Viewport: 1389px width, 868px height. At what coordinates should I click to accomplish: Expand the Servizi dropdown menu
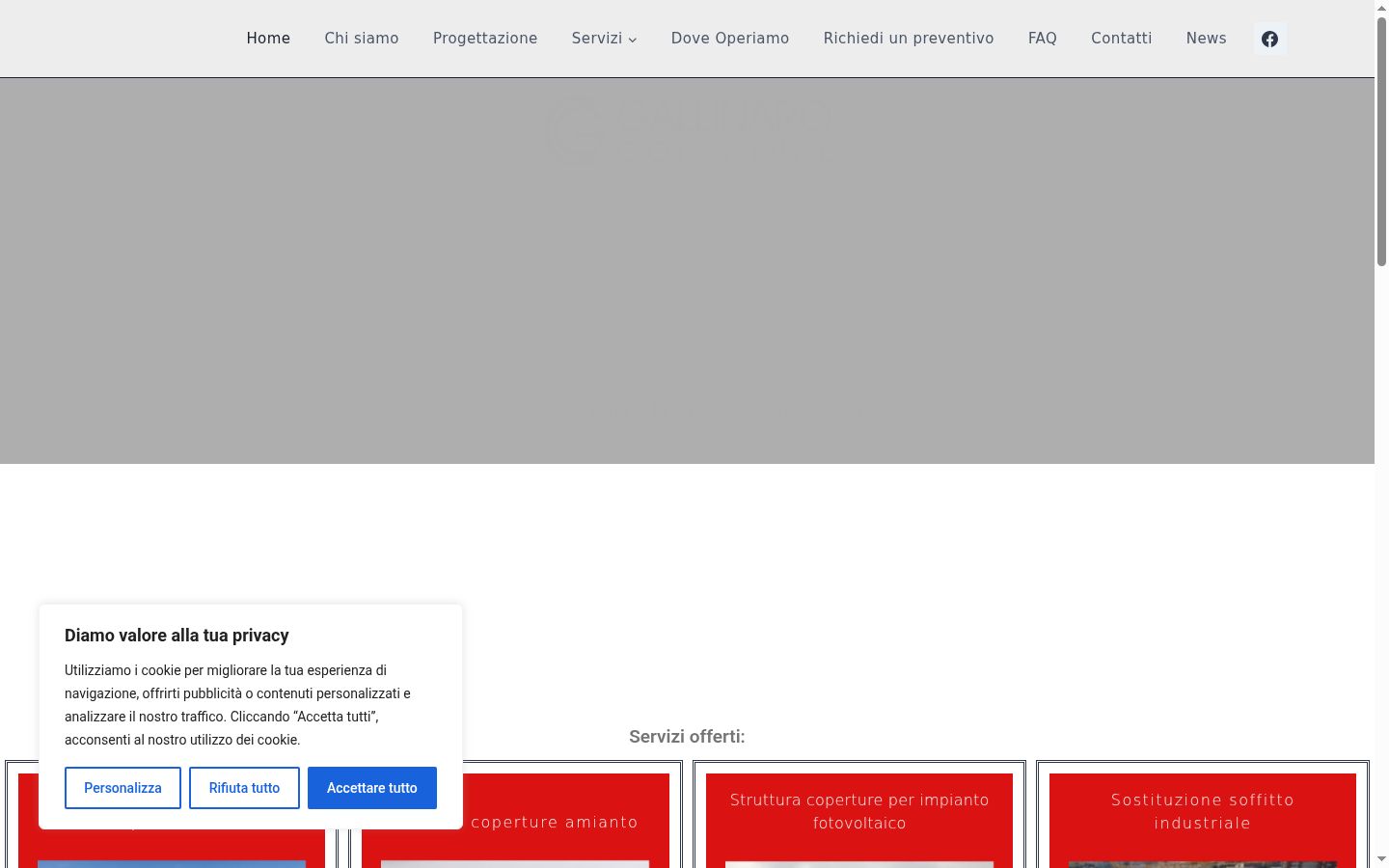coord(604,39)
